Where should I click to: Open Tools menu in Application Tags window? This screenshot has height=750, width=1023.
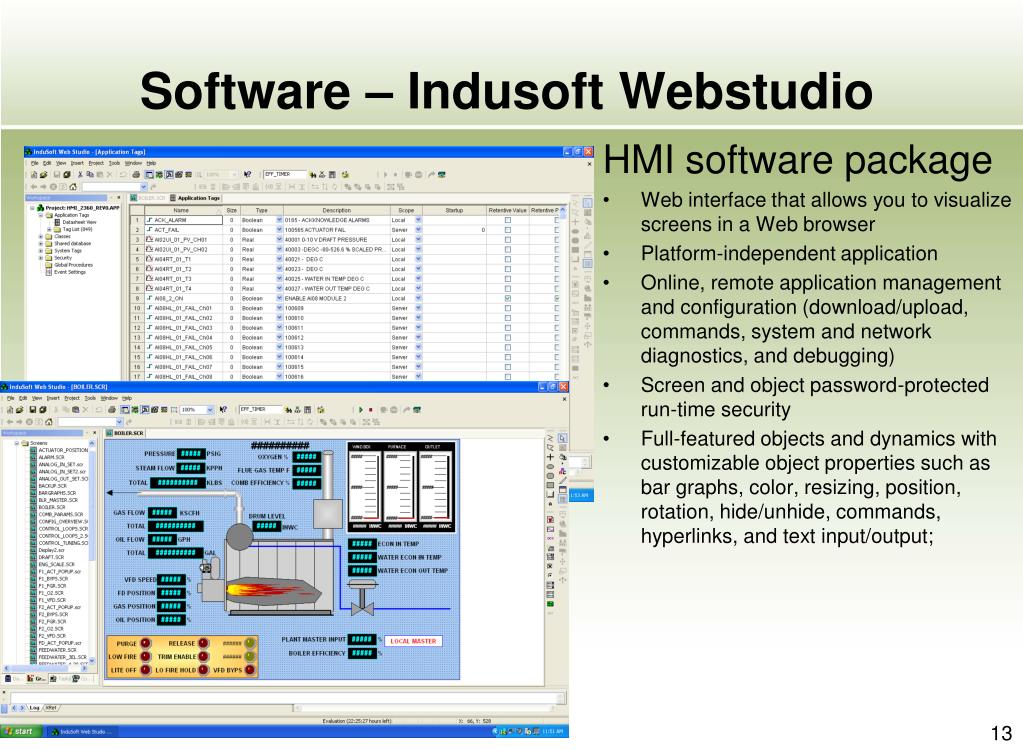(114, 163)
